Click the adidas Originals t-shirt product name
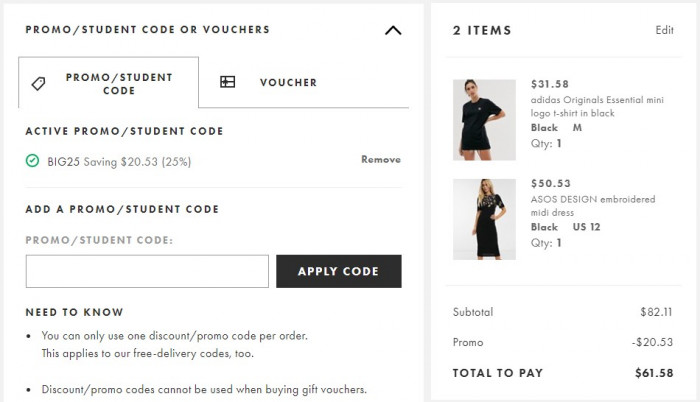 point(597,106)
